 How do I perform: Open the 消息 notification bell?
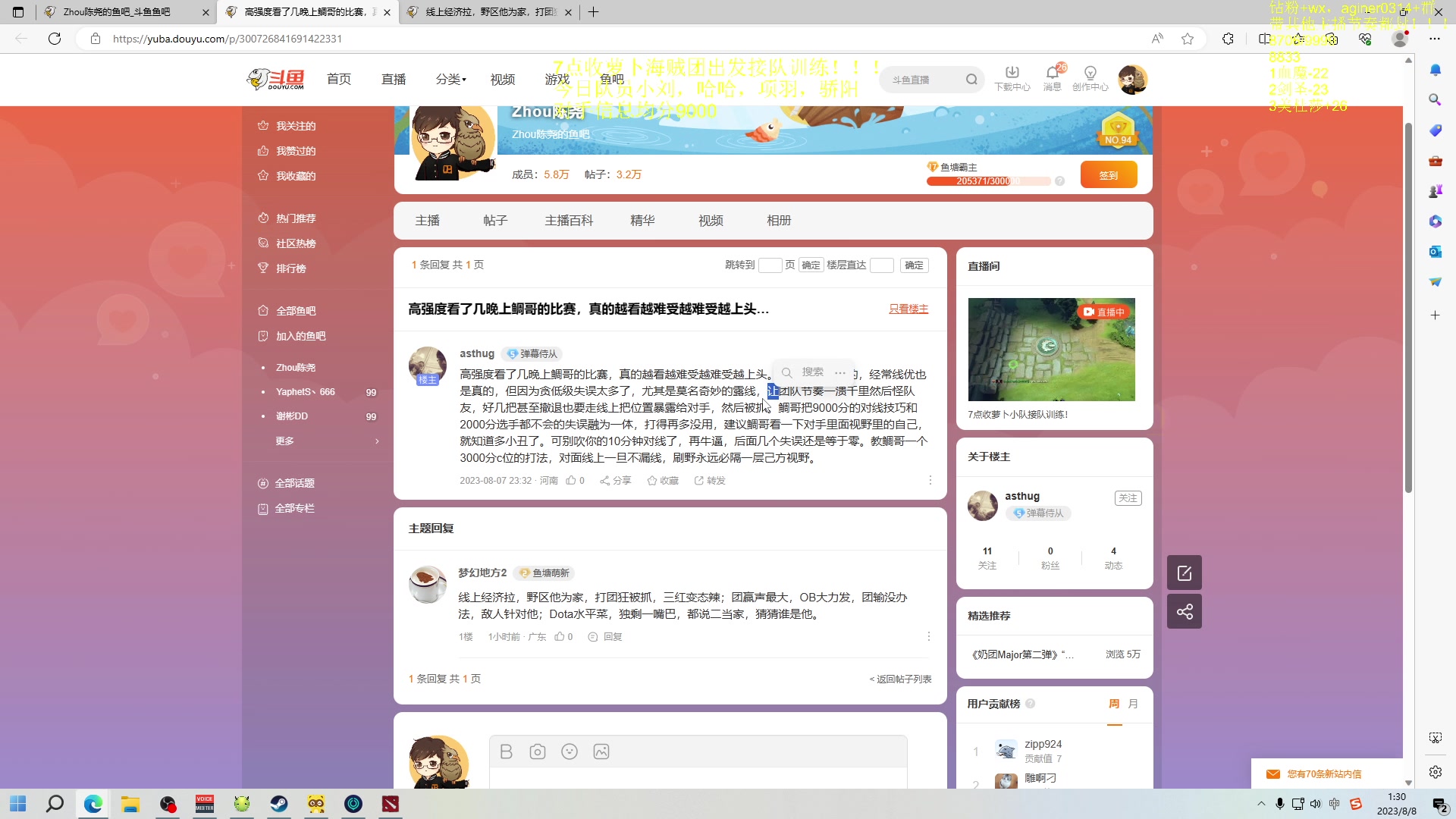1053,78
